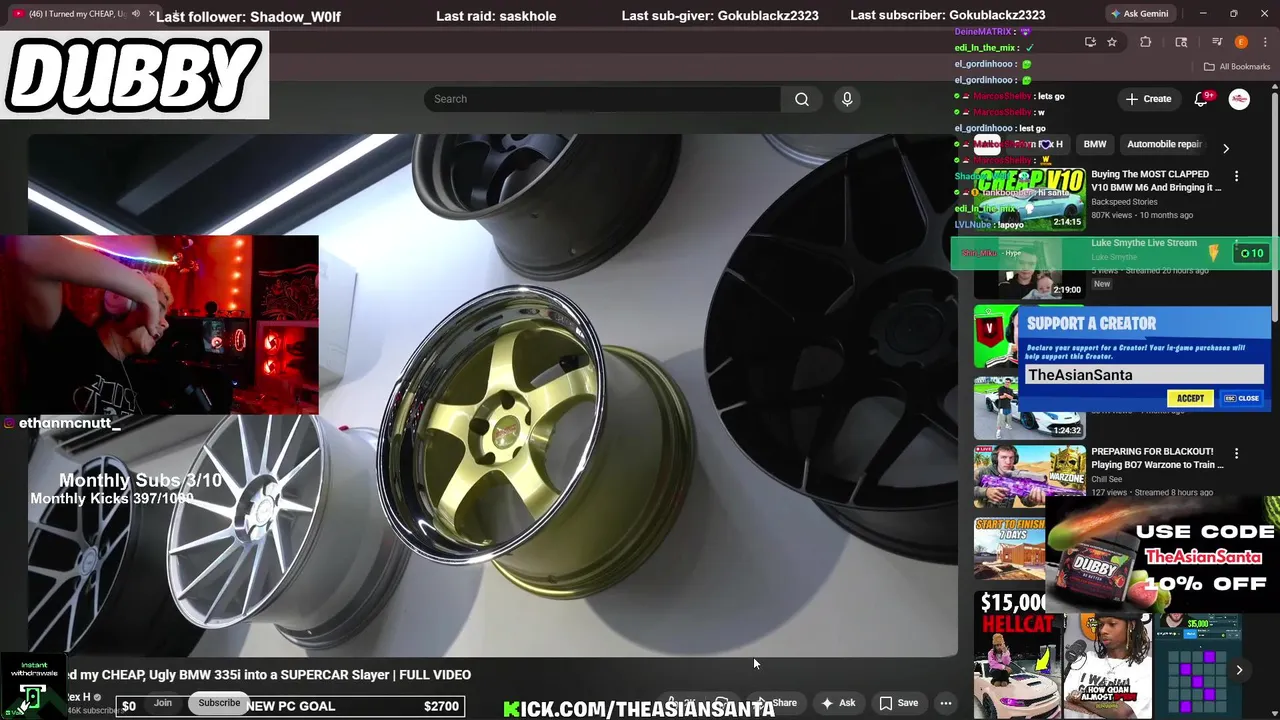Viewport: 1280px width, 720px height.
Task: Click the video title 'CHEAP, Ugly BMW 335i'
Action: 270,675
